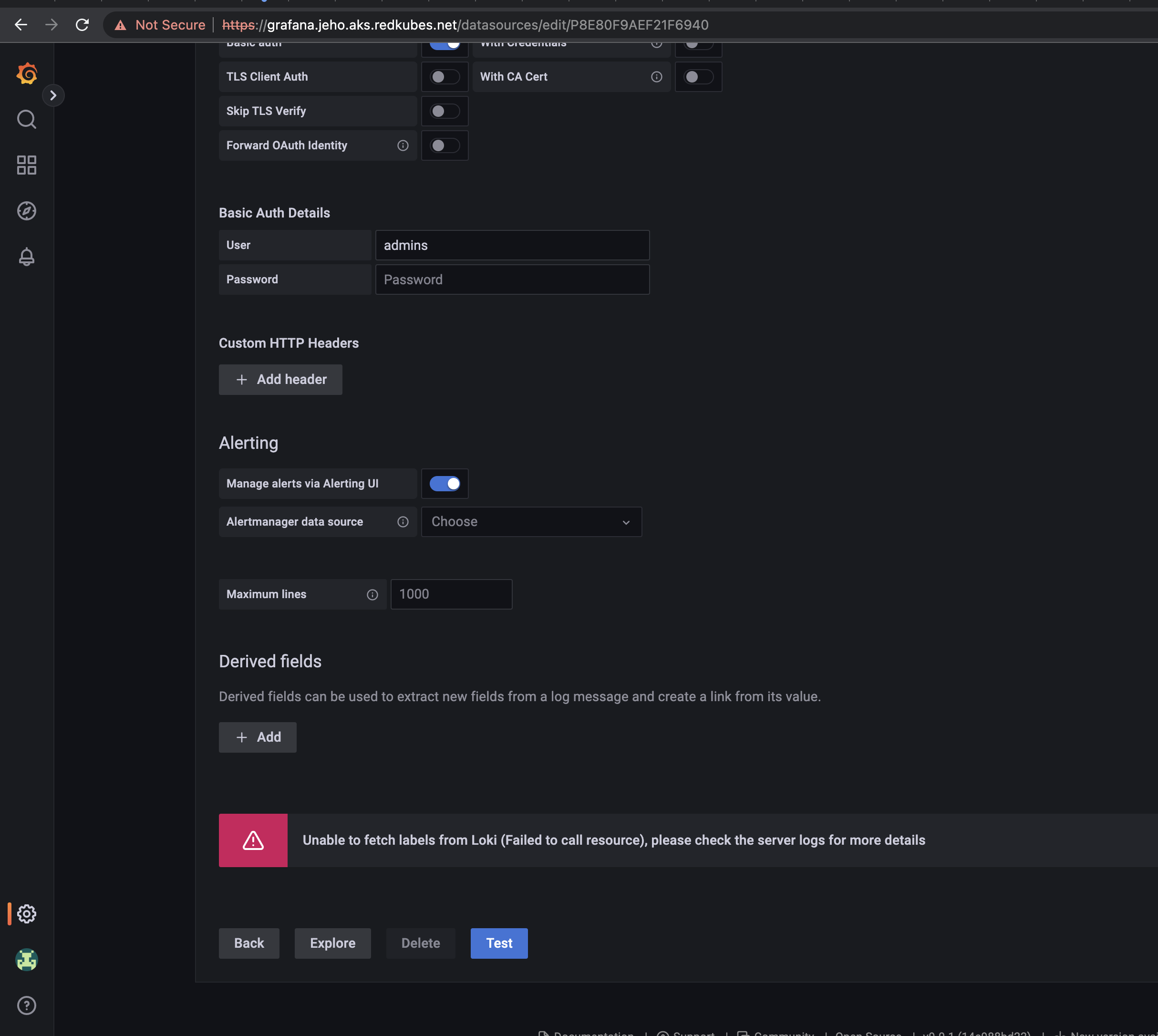Show info for Maximum lines
Screen dimensions: 1158x1036
372,594
